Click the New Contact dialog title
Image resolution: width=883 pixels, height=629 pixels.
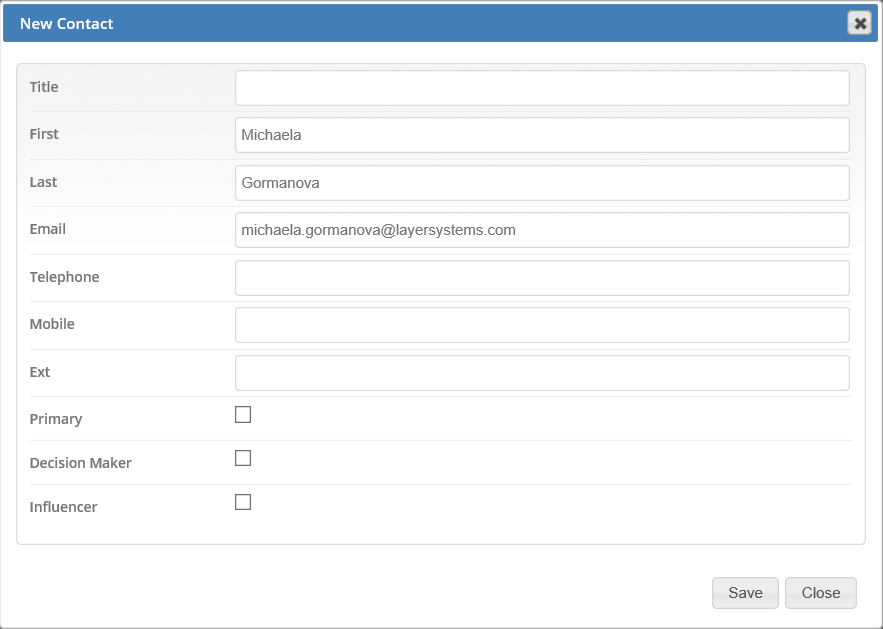[66, 24]
